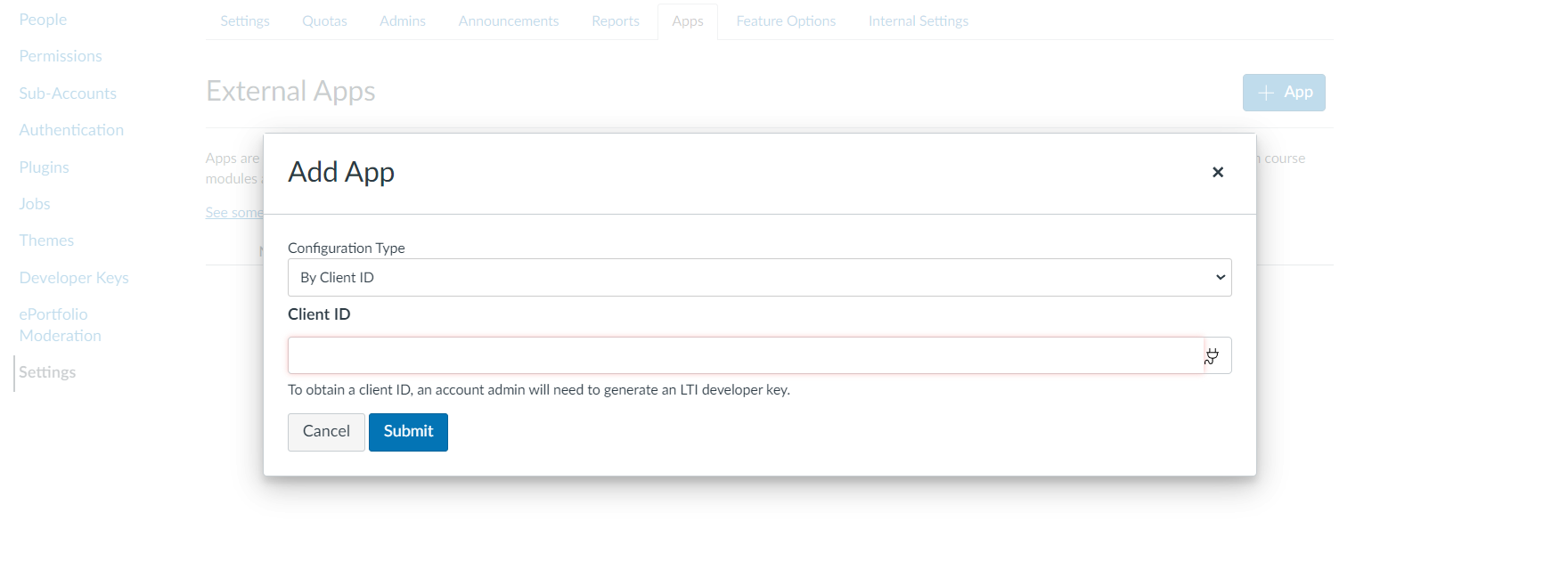
Task: Open the Feature Options tab
Action: (785, 21)
